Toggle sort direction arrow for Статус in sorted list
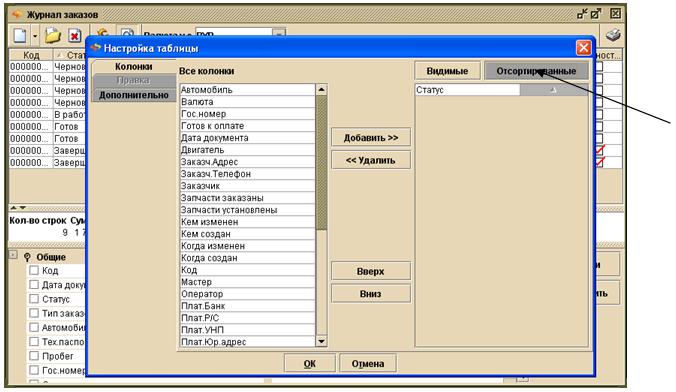The width and height of the screenshot is (676, 392). [554, 90]
